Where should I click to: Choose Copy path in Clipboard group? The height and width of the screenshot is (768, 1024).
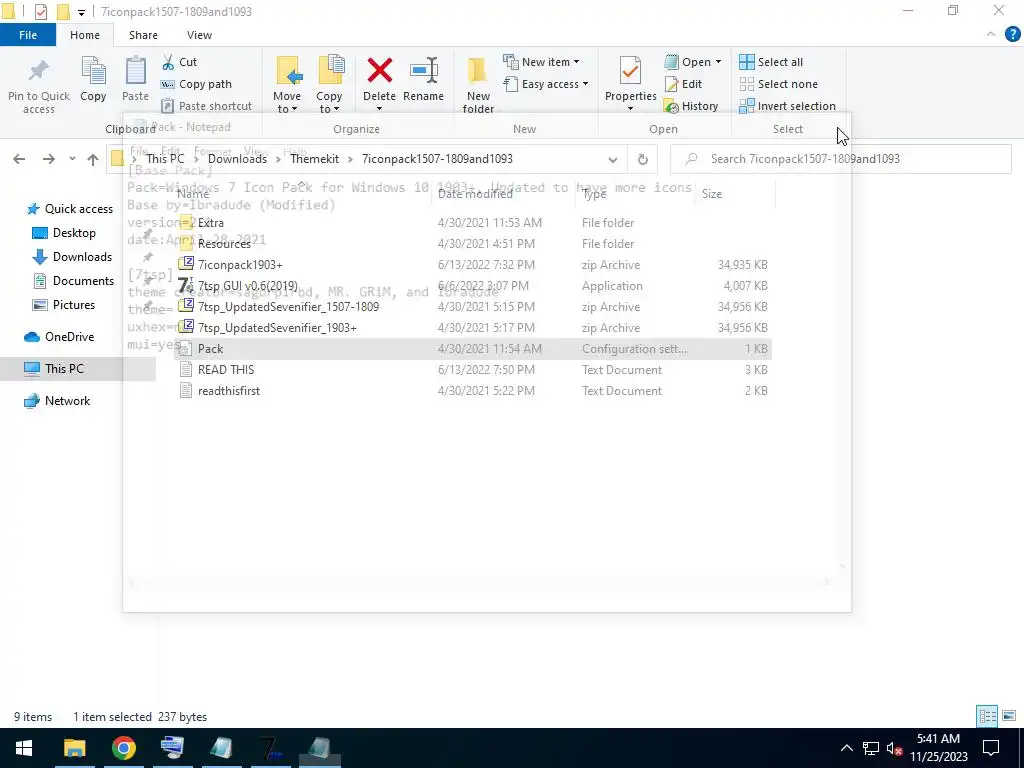[197, 84]
